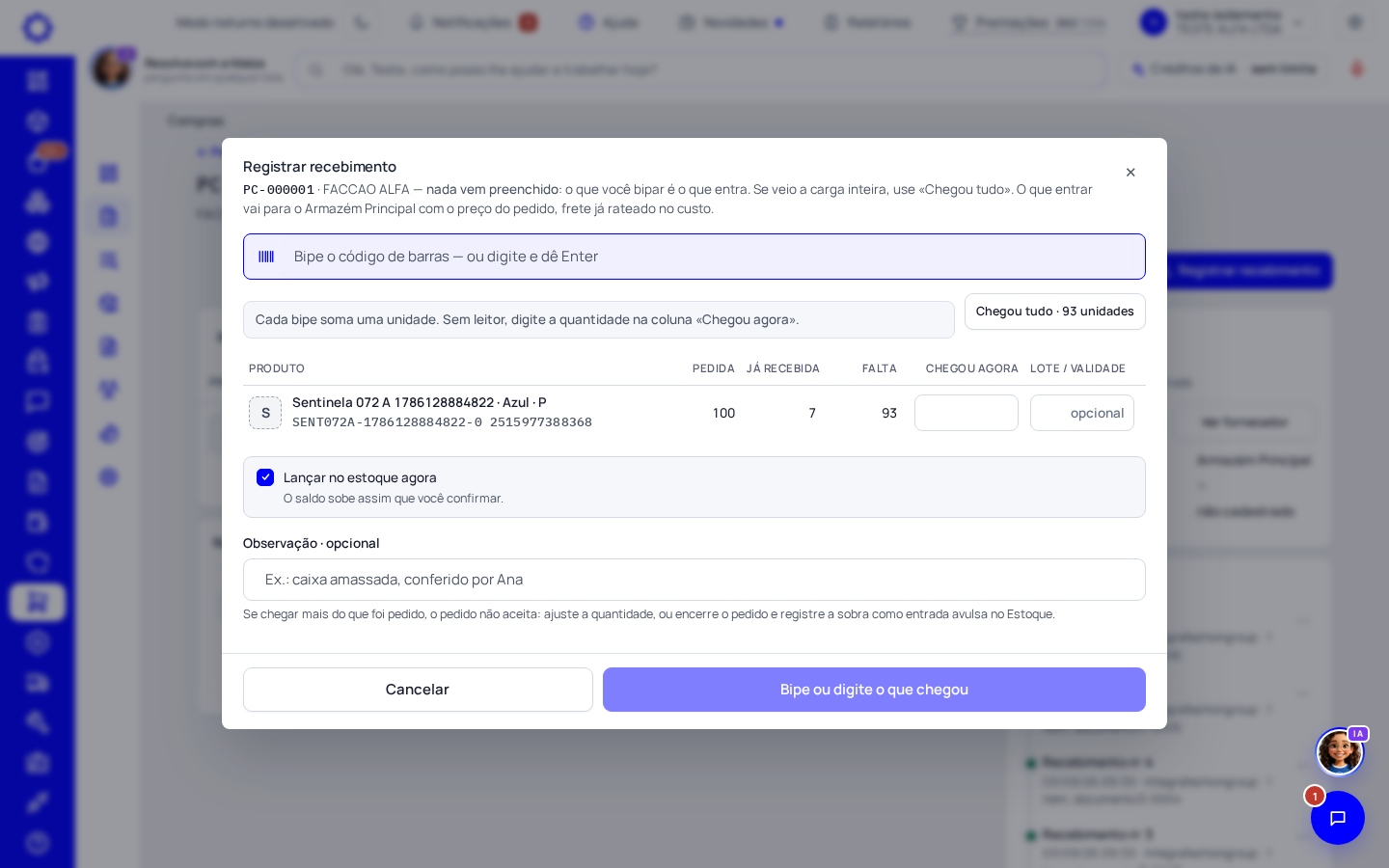Click order code 'PC-000001' in dialog header
This screenshot has height=868, width=1389.
click(279, 190)
